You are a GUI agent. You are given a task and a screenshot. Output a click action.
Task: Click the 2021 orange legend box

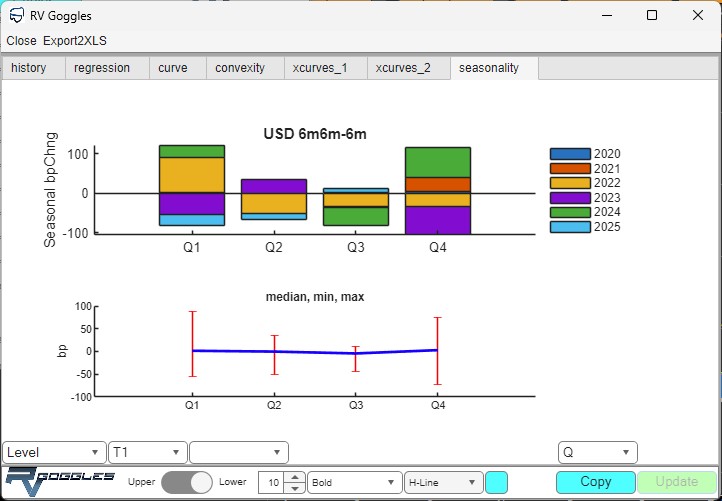[570, 169]
